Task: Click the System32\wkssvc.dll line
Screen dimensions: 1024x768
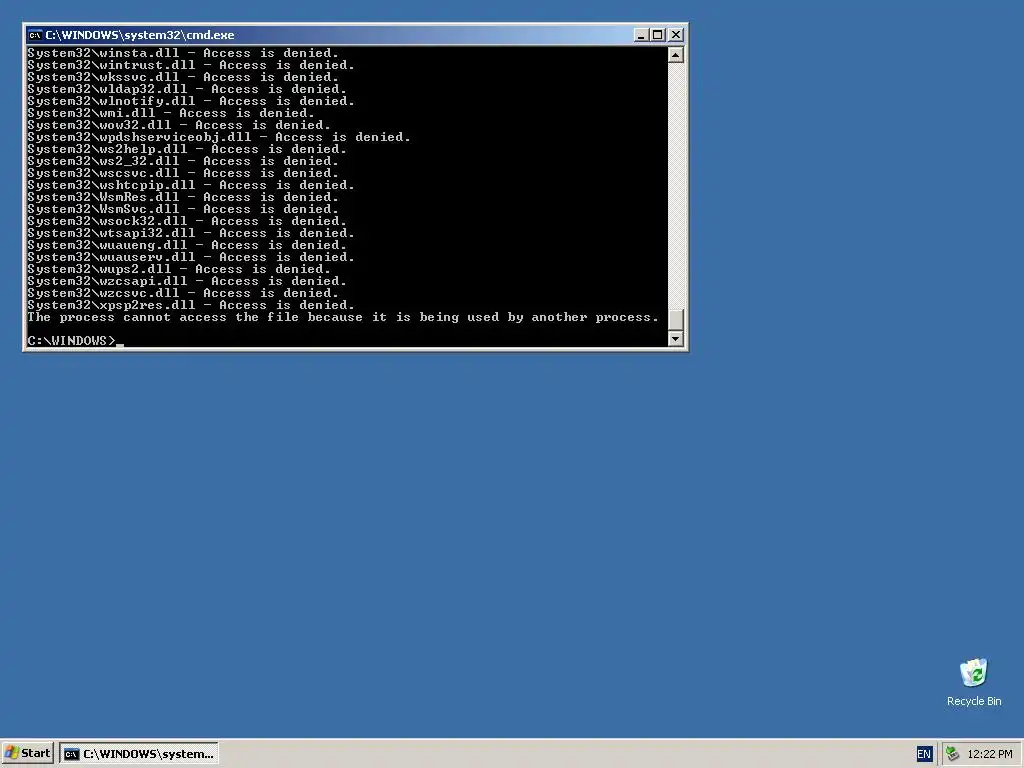Action: [x=183, y=77]
